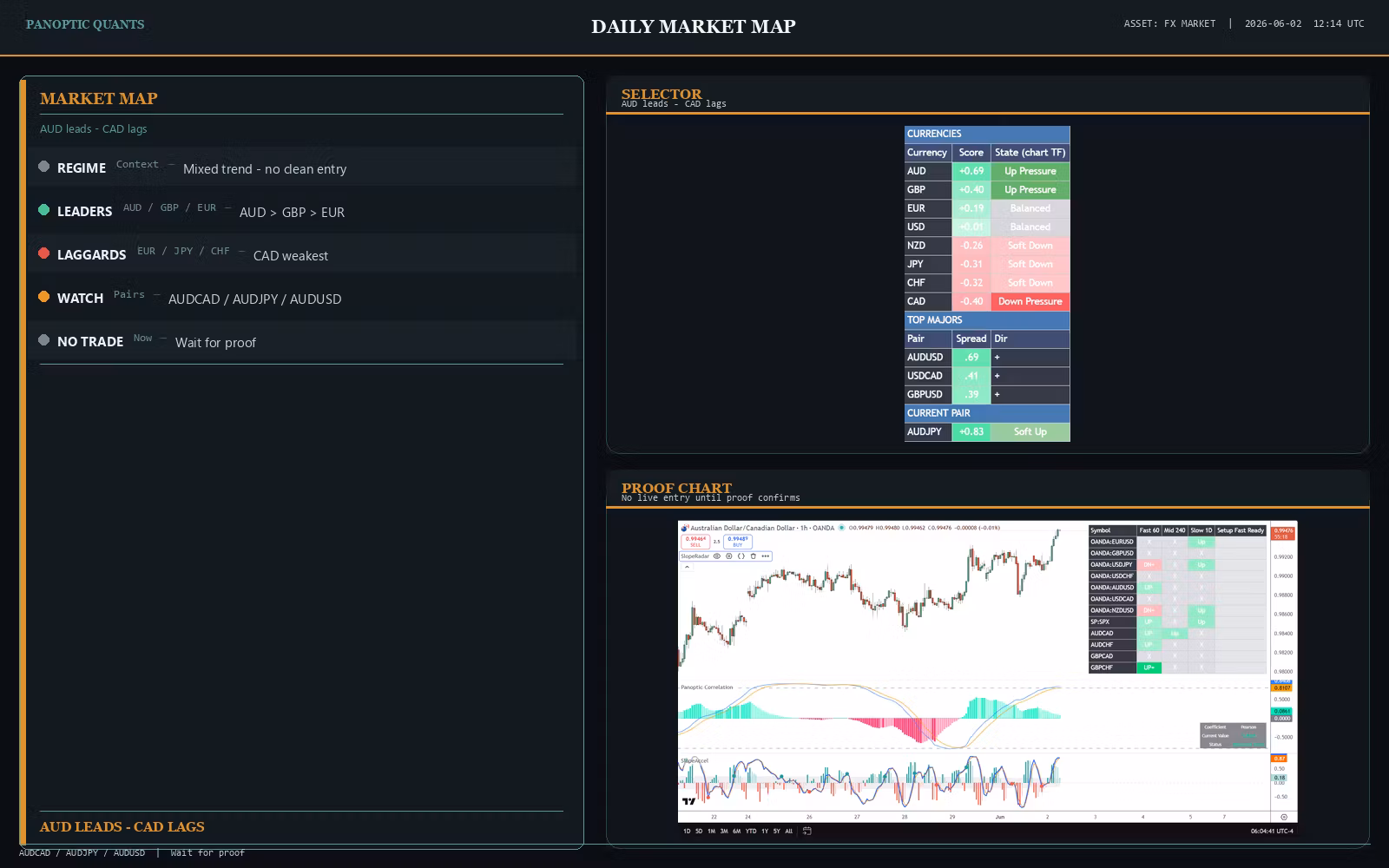Screen dimensions: 1389x868
Task: Click the TradingView logo on chart
Action: click(x=688, y=801)
